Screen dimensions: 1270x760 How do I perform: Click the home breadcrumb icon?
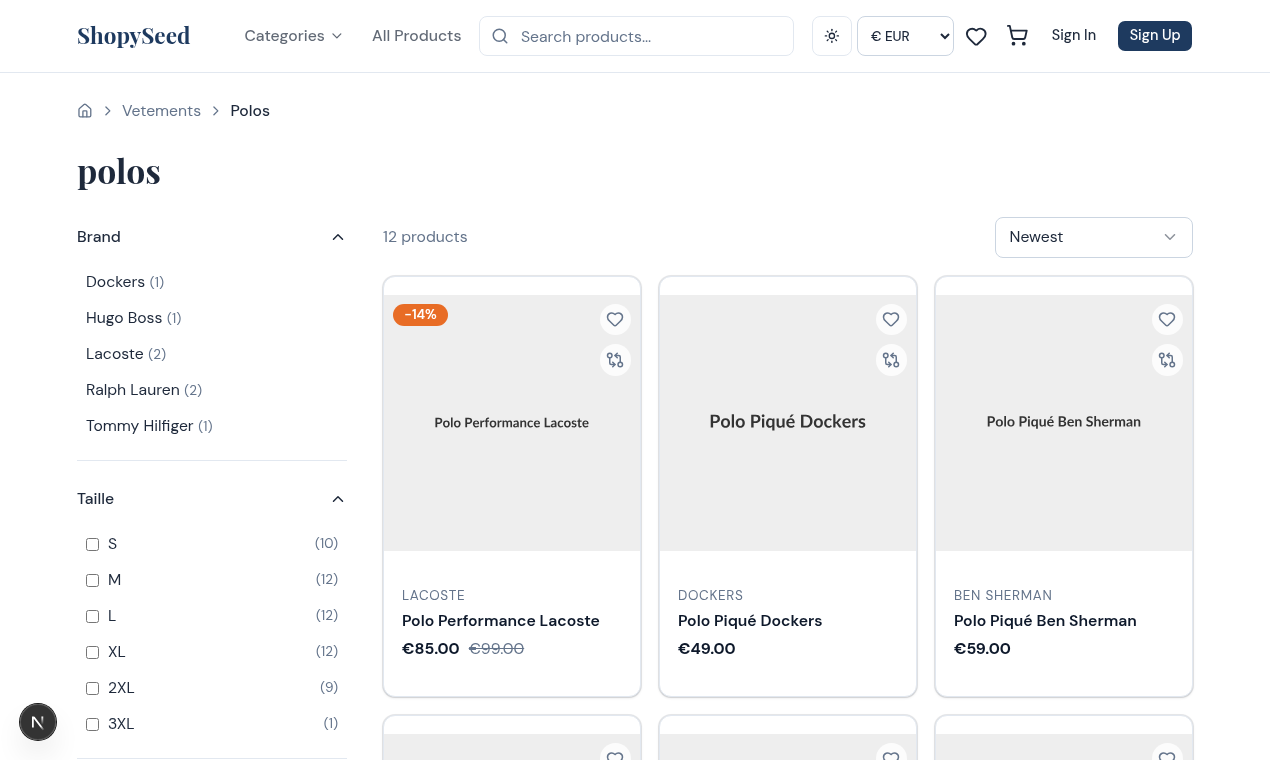tap(85, 111)
